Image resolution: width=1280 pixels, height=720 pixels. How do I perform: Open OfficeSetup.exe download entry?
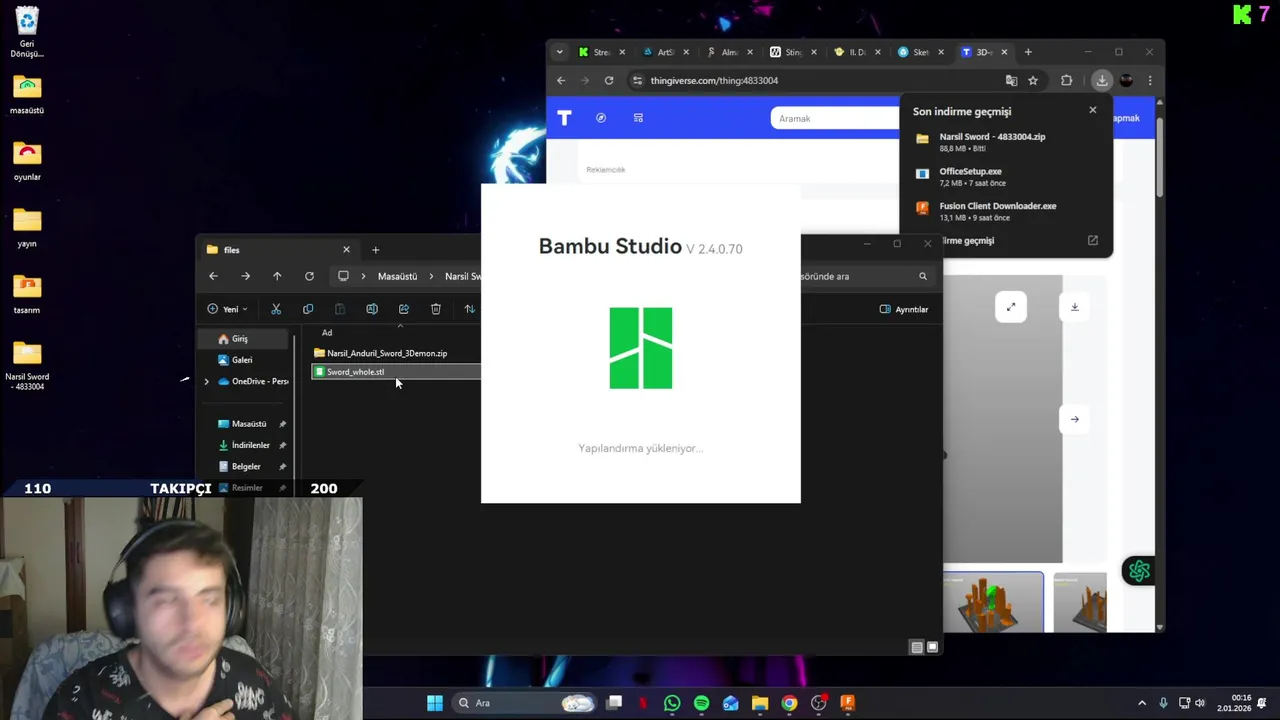pyautogui.click(x=1006, y=177)
